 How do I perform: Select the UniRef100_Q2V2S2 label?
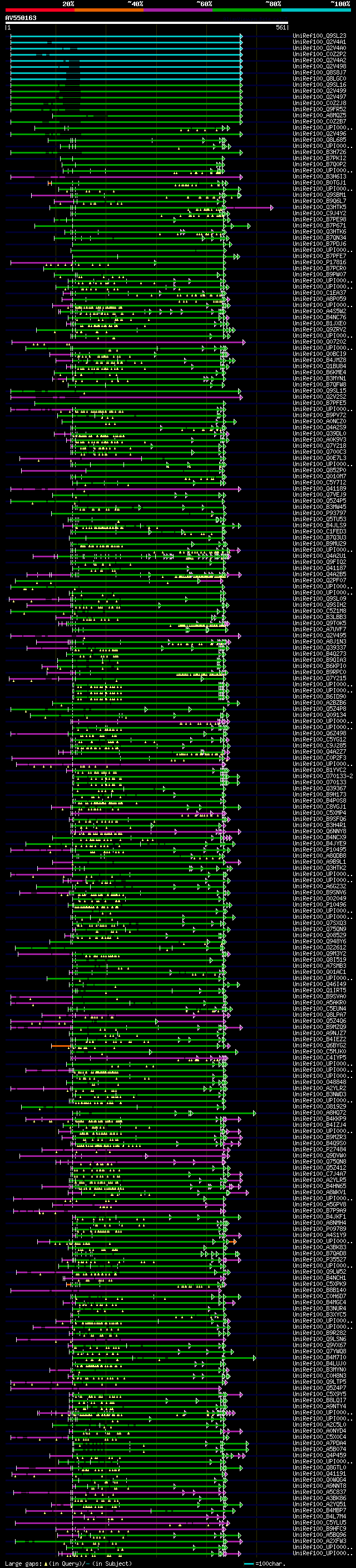coord(319,397)
